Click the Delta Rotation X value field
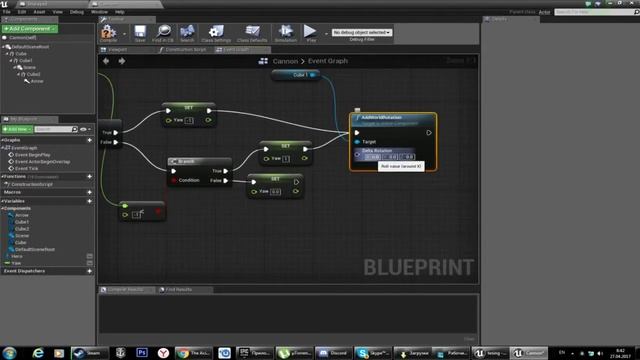 372,157
